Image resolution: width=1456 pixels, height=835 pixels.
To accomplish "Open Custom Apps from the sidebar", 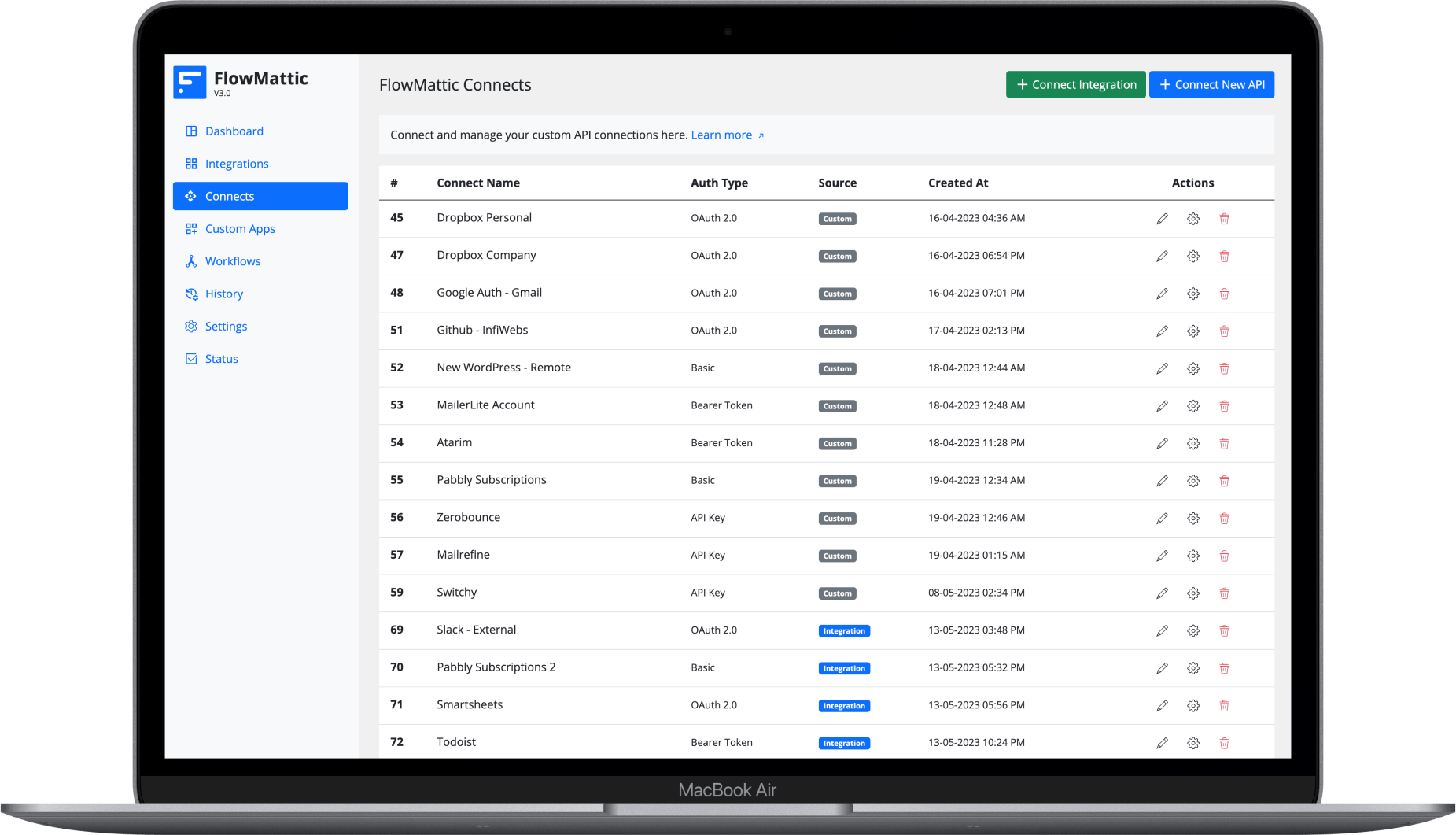I will click(x=240, y=228).
